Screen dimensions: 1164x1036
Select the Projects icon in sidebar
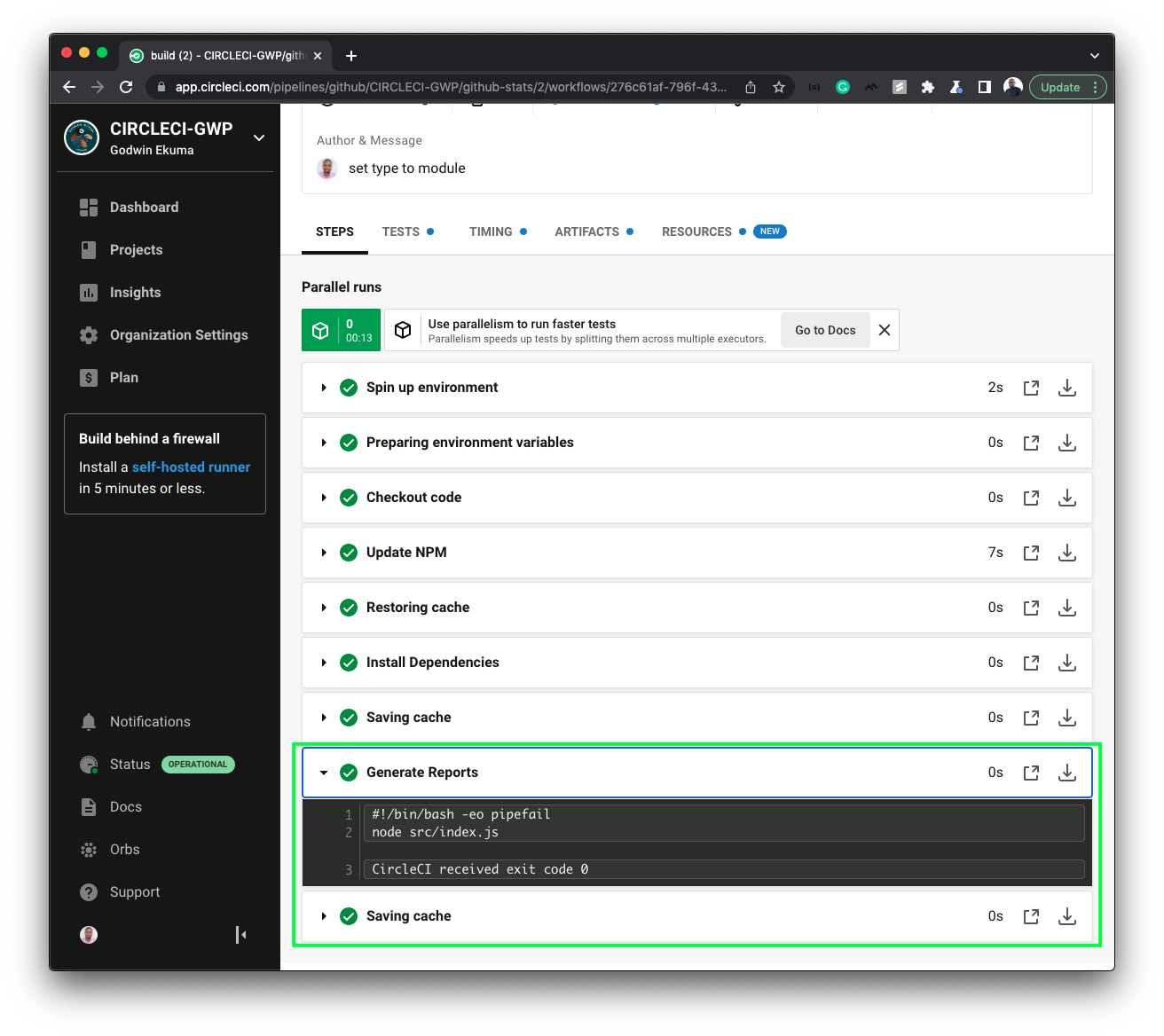tap(89, 249)
